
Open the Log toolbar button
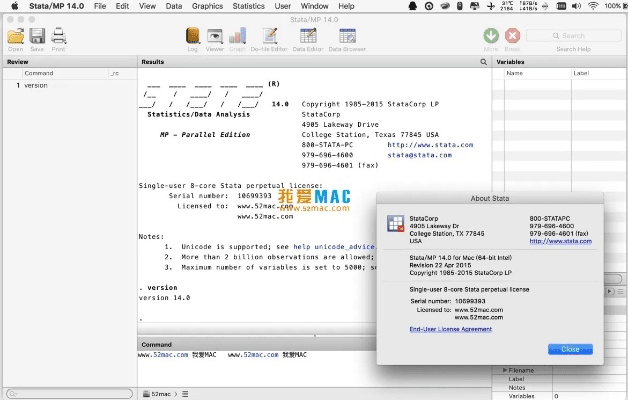point(193,37)
